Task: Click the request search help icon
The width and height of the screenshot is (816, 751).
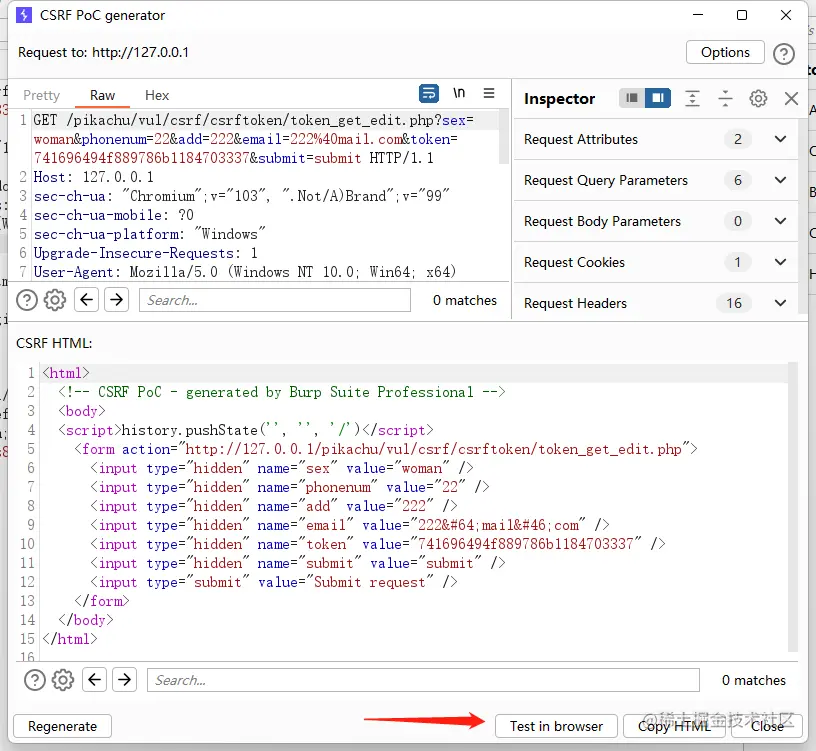Action: pyautogui.click(x=27, y=300)
